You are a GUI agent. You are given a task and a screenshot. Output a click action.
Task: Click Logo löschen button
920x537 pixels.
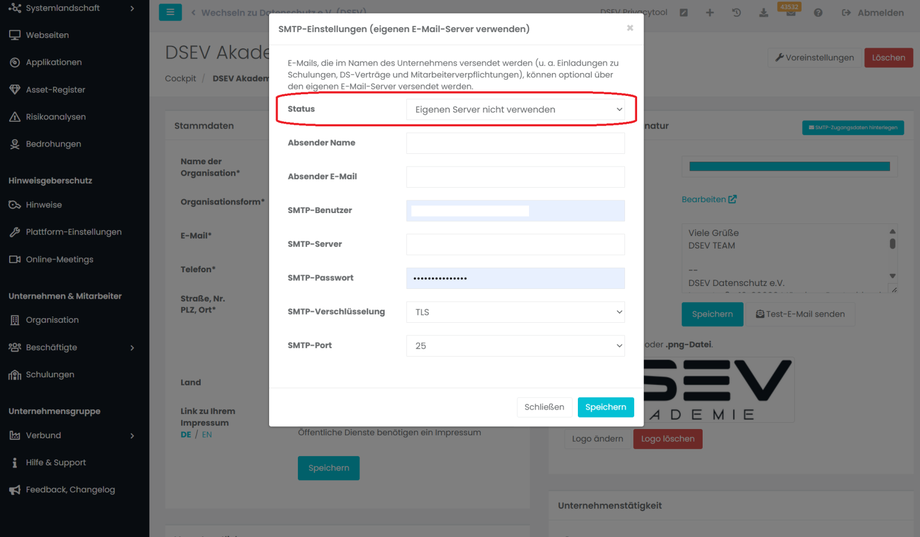click(668, 438)
